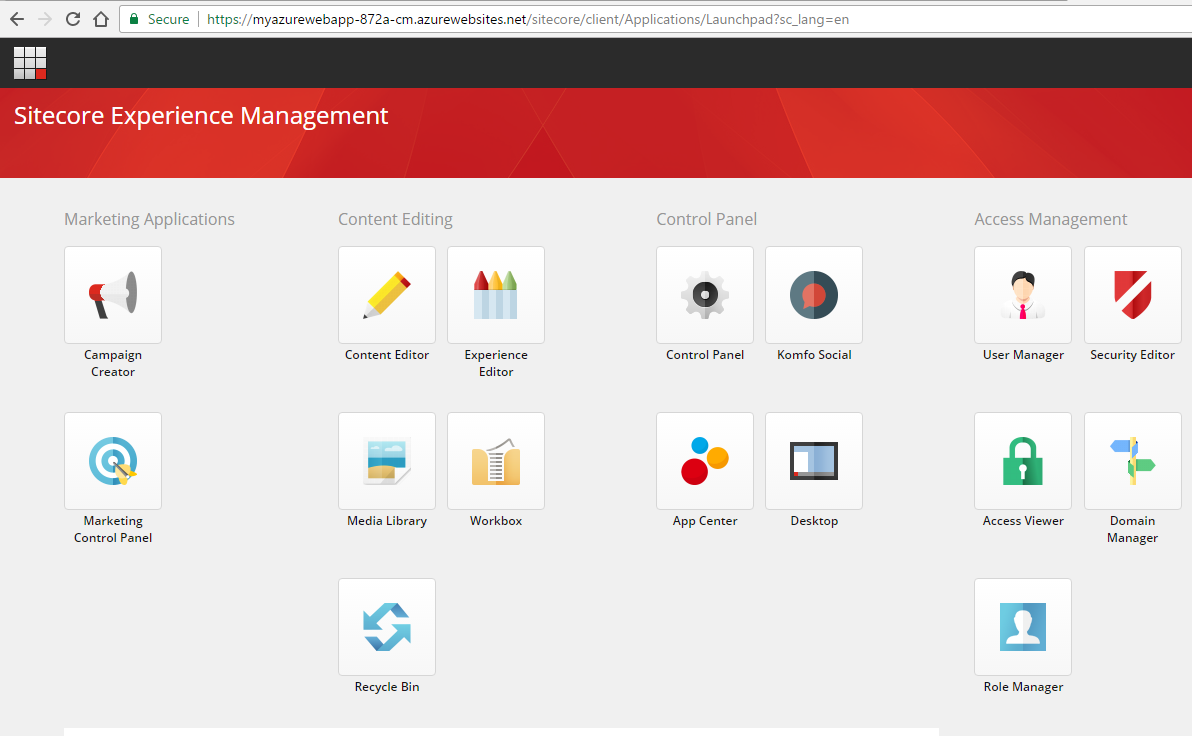Open the User Manager icon
The width and height of the screenshot is (1192, 736).
[x=1022, y=295]
